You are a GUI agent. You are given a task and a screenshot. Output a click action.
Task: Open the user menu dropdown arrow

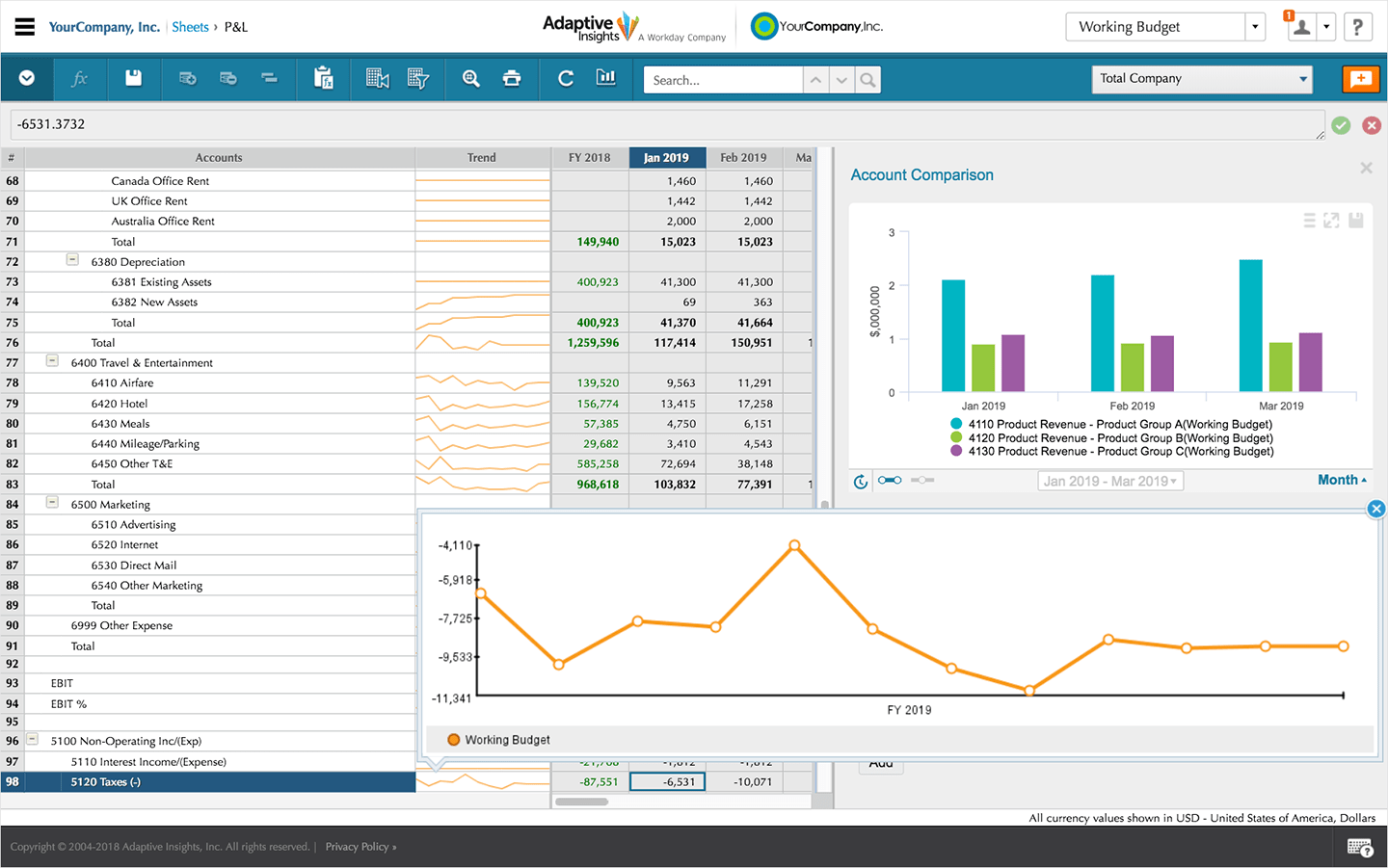coord(1326,27)
